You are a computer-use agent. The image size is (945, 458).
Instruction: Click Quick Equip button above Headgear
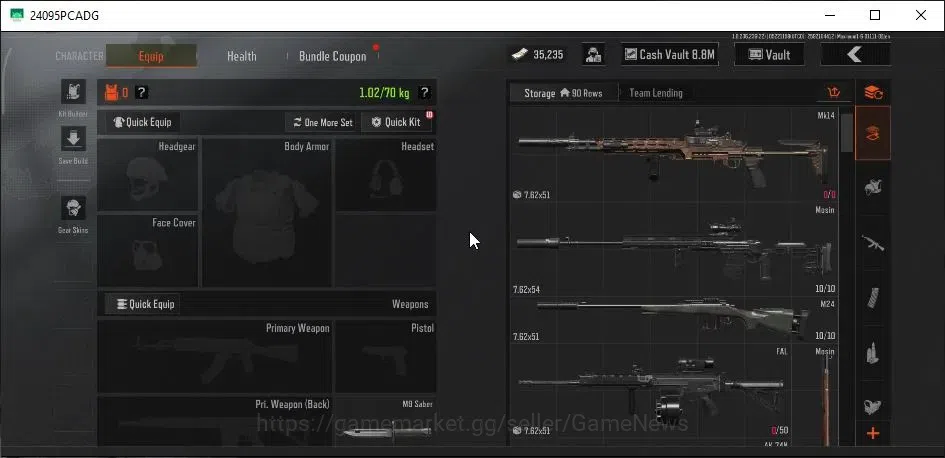pos(143,122)
